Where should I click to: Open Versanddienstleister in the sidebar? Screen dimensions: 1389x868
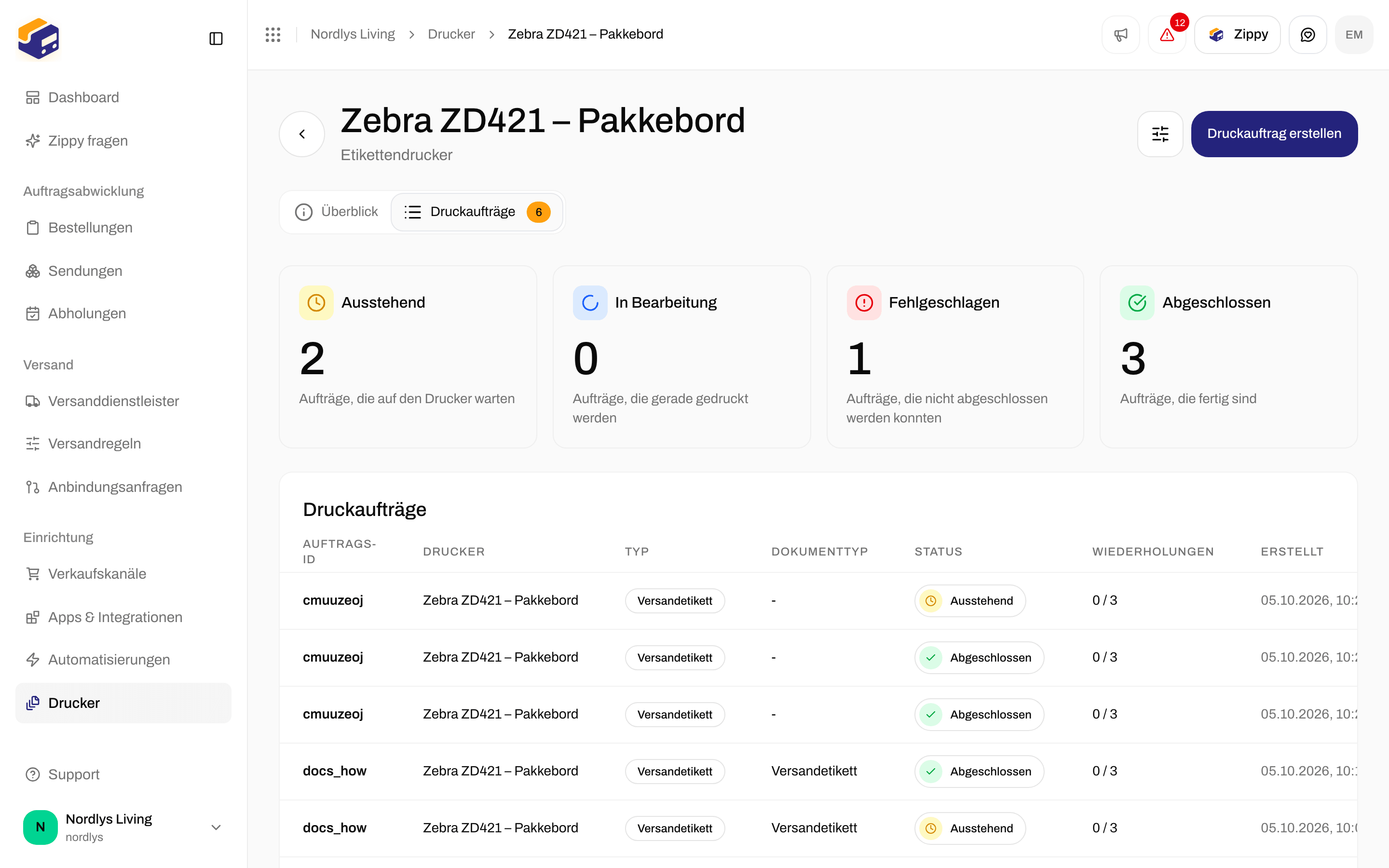point(123,401)
